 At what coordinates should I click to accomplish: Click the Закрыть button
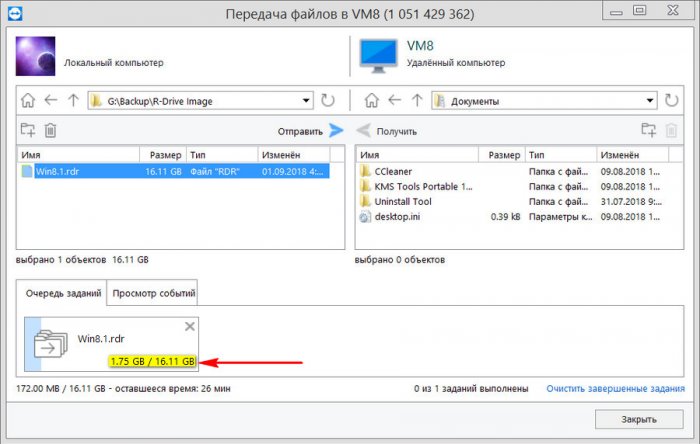638,419
